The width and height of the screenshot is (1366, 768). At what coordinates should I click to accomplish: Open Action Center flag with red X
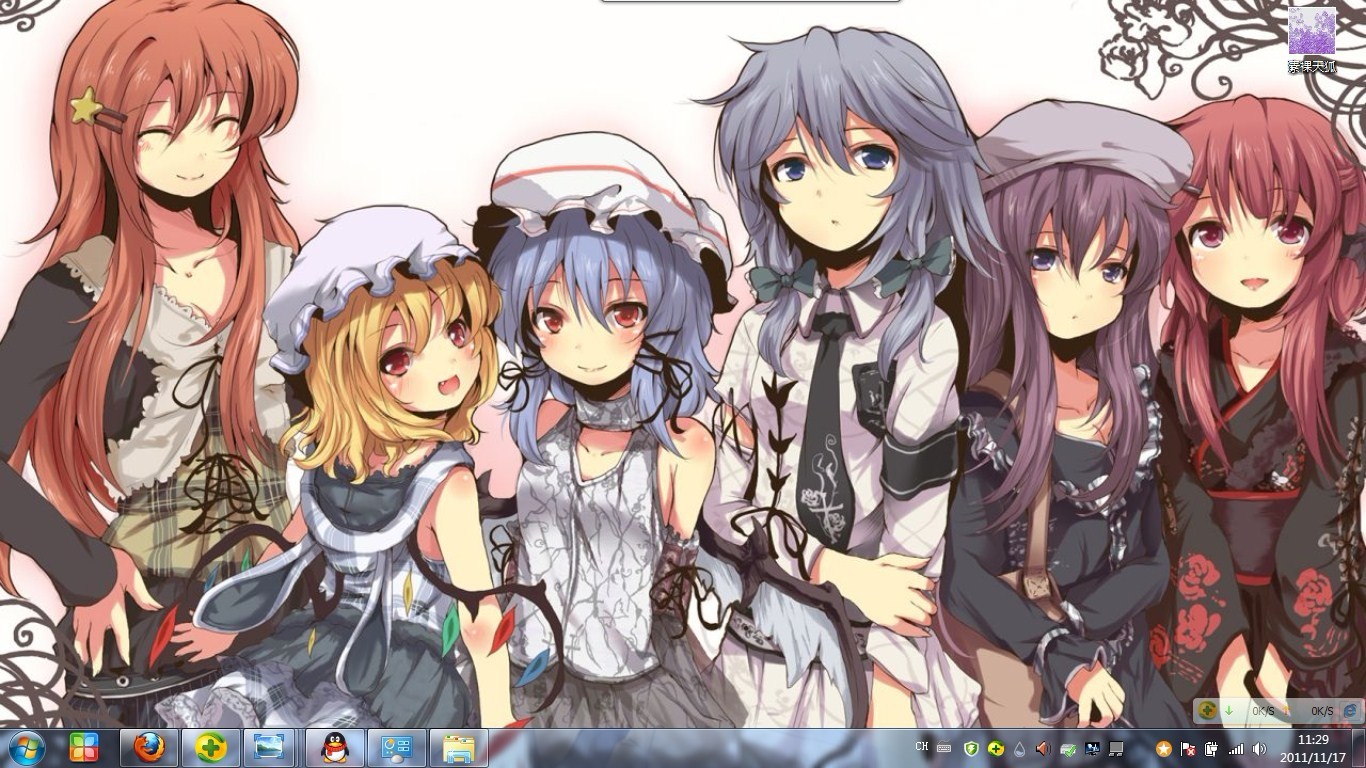click(1188, 748)
